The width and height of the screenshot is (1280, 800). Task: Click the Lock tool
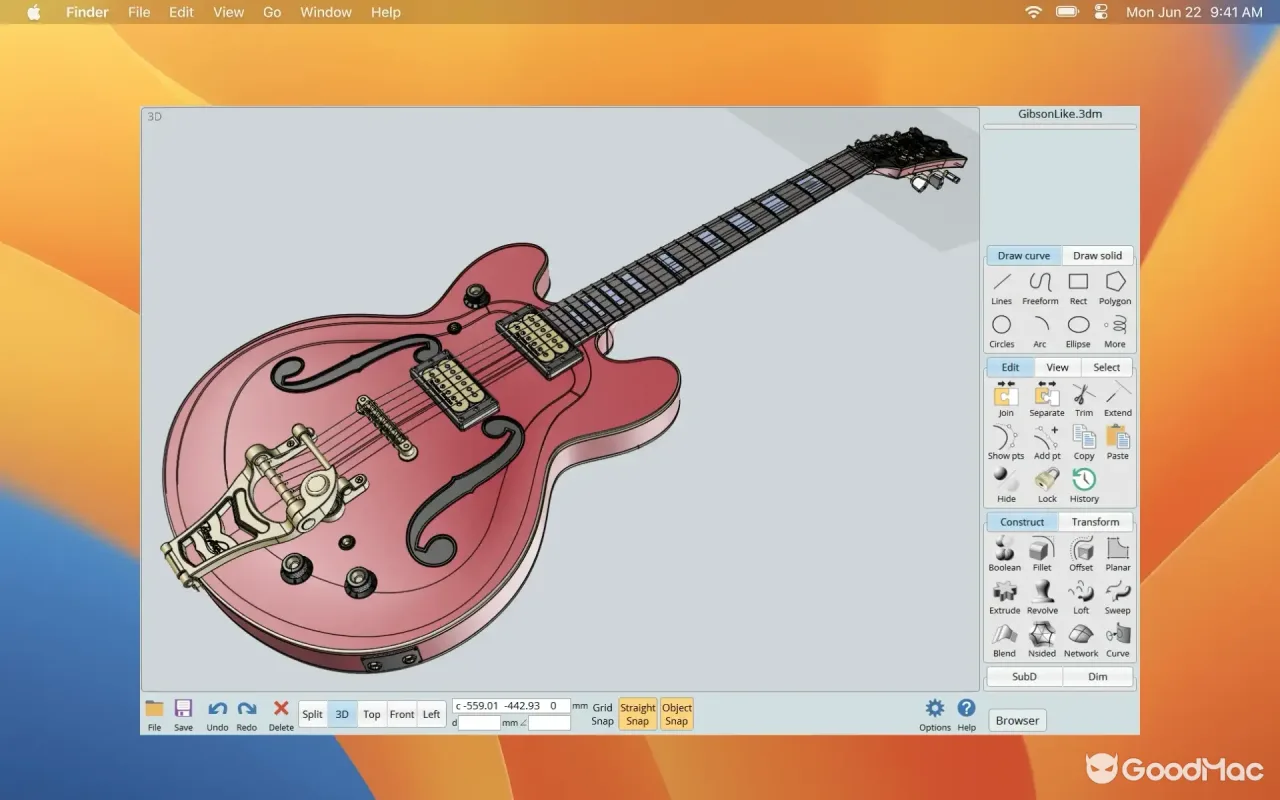point(1046,485)
